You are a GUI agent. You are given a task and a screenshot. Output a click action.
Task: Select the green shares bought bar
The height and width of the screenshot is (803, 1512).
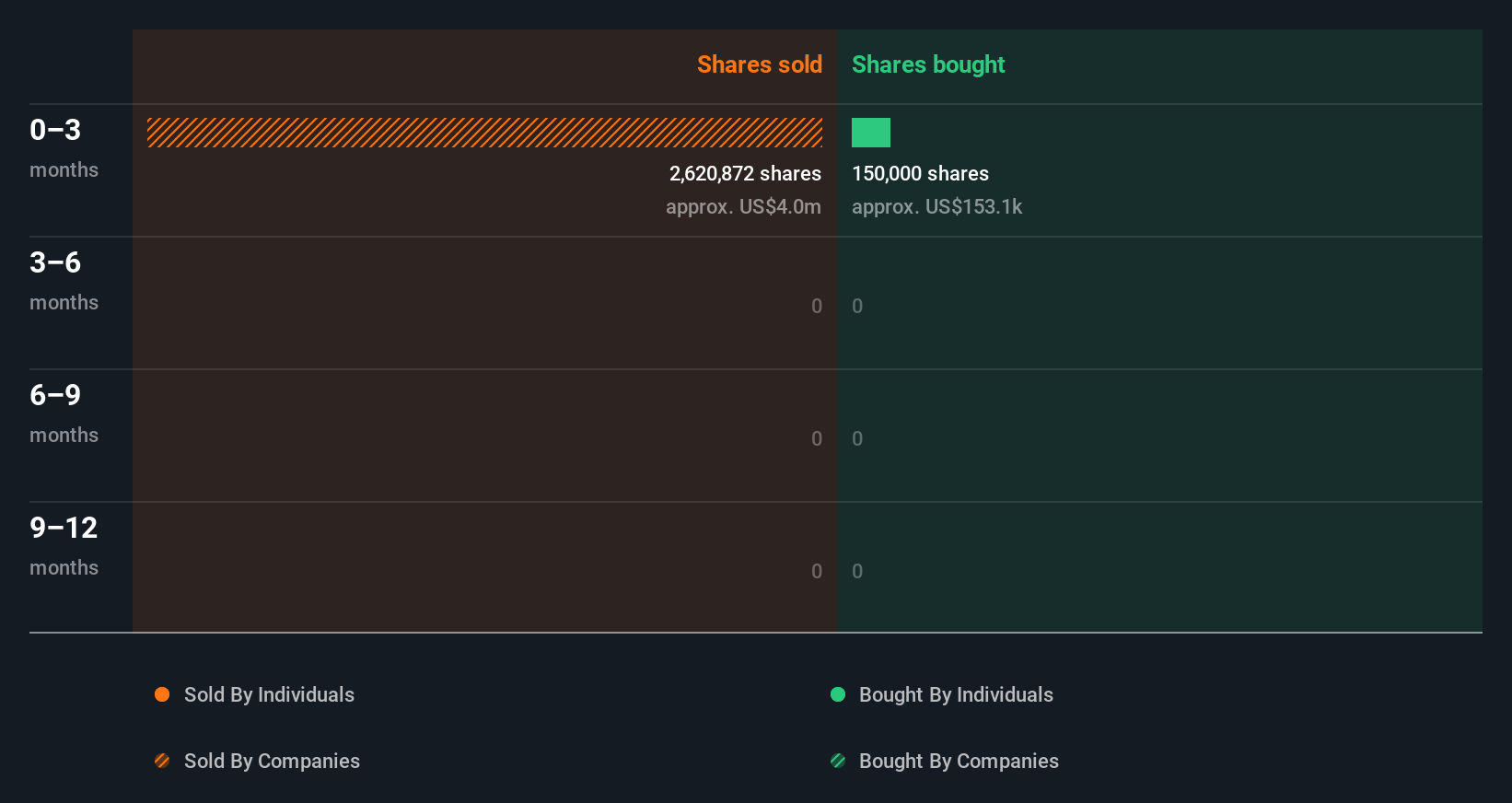click(871, 133)
